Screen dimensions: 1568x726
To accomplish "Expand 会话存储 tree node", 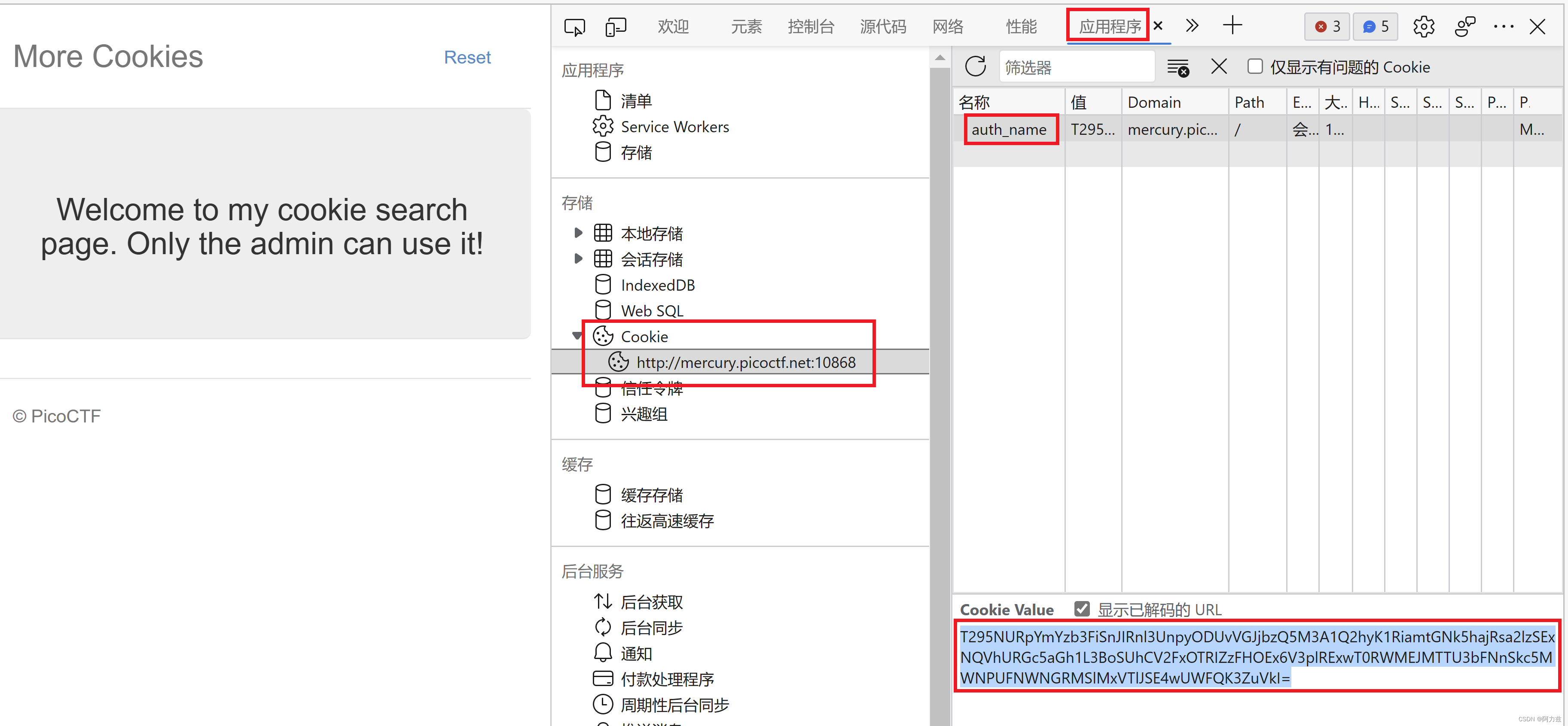I will tap(578, 258).
